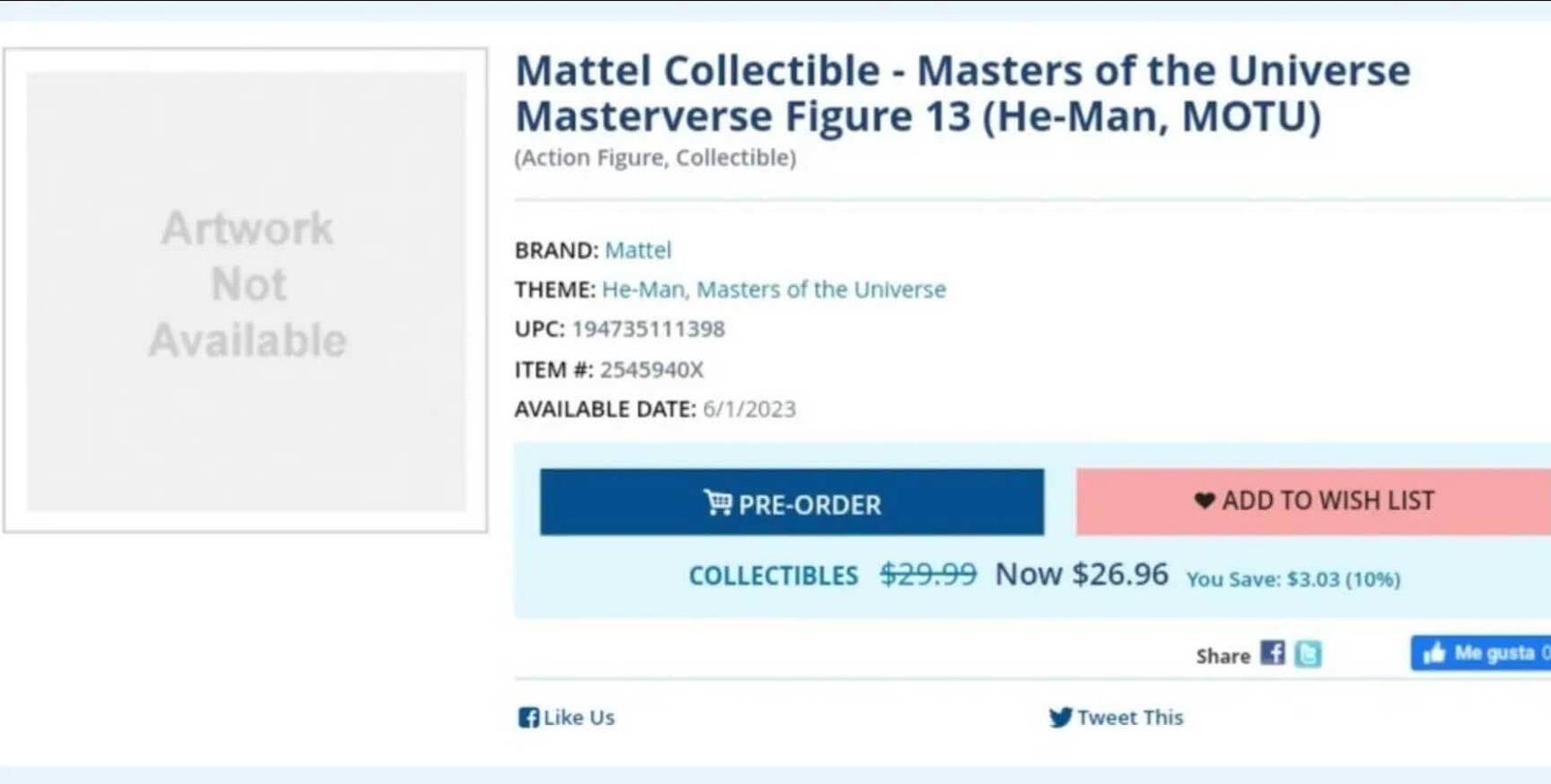The width and height of the screenshot is (1551, 784).
Task: Open the Masters of the Universe theme link
Action: (x=821, y=290)
